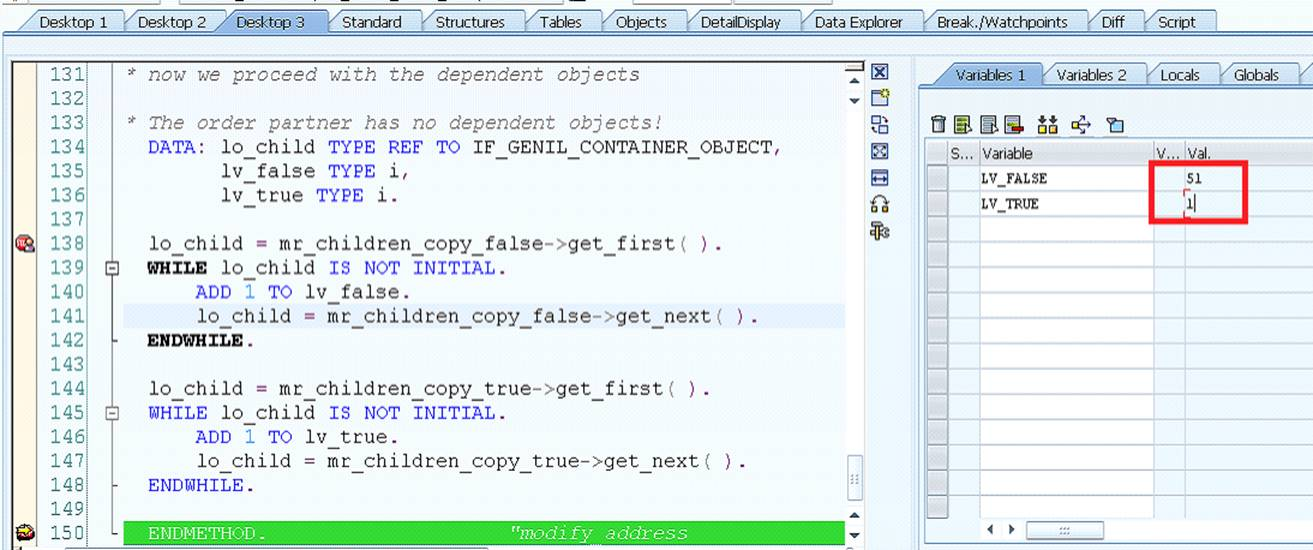Screen dimensions: 1313x550
Task: Click the variables table horizontal scrollbar thumb
Action: [1065, 530]
